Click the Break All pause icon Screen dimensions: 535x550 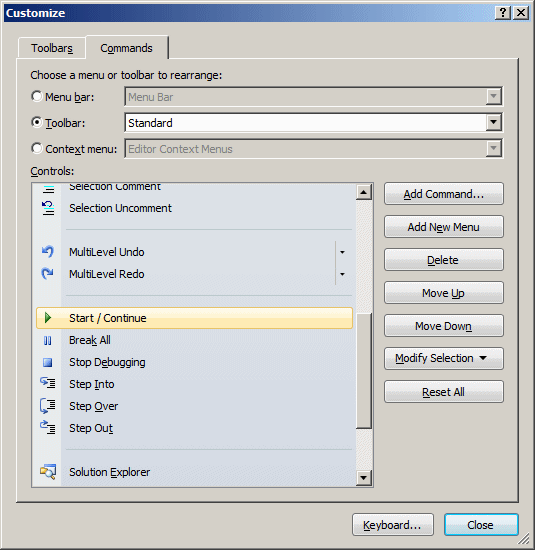point(48,340)
